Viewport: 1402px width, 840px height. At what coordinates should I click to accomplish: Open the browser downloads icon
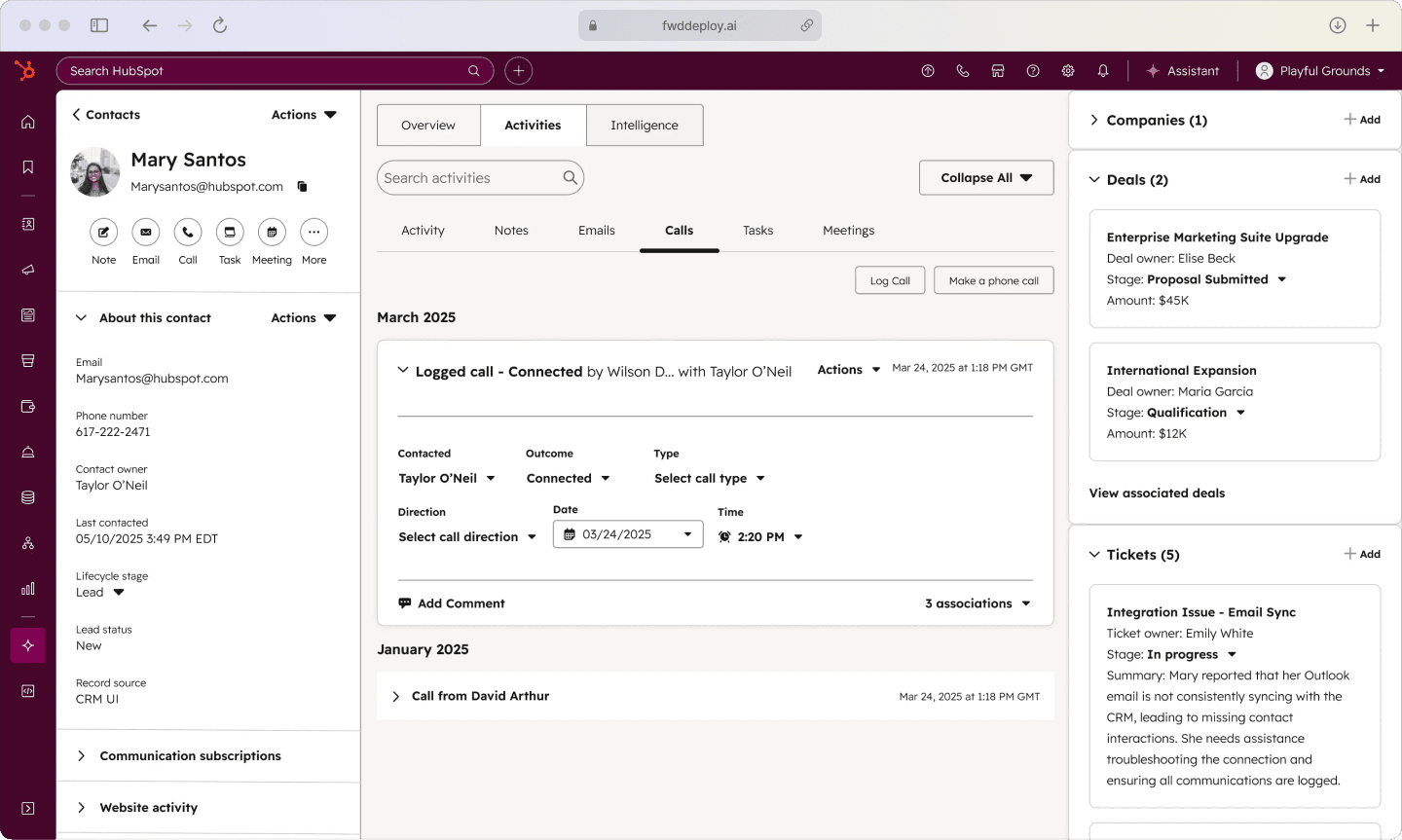1338,25
